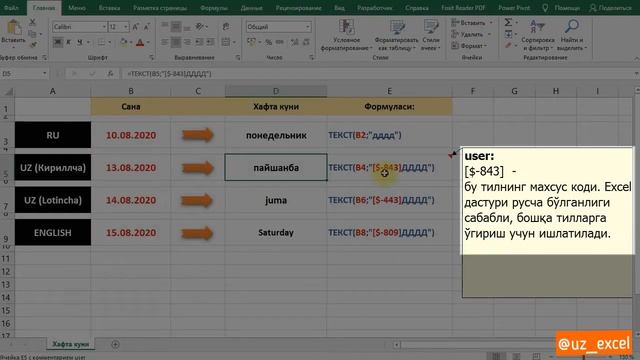Click the Decrease Font Size icon

coord(147,27)
